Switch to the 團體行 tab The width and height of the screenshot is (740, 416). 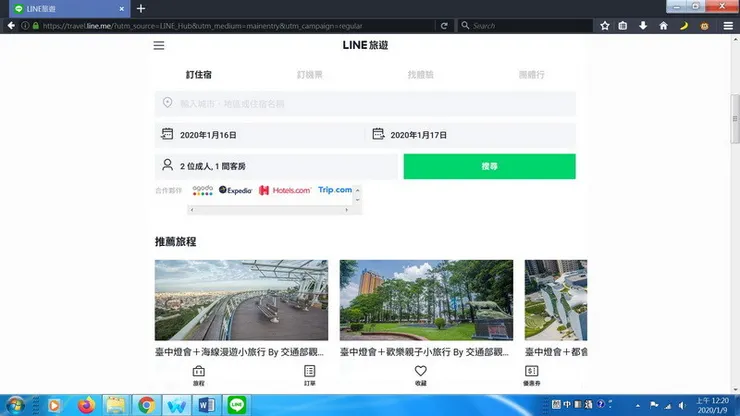pos(531,75)
